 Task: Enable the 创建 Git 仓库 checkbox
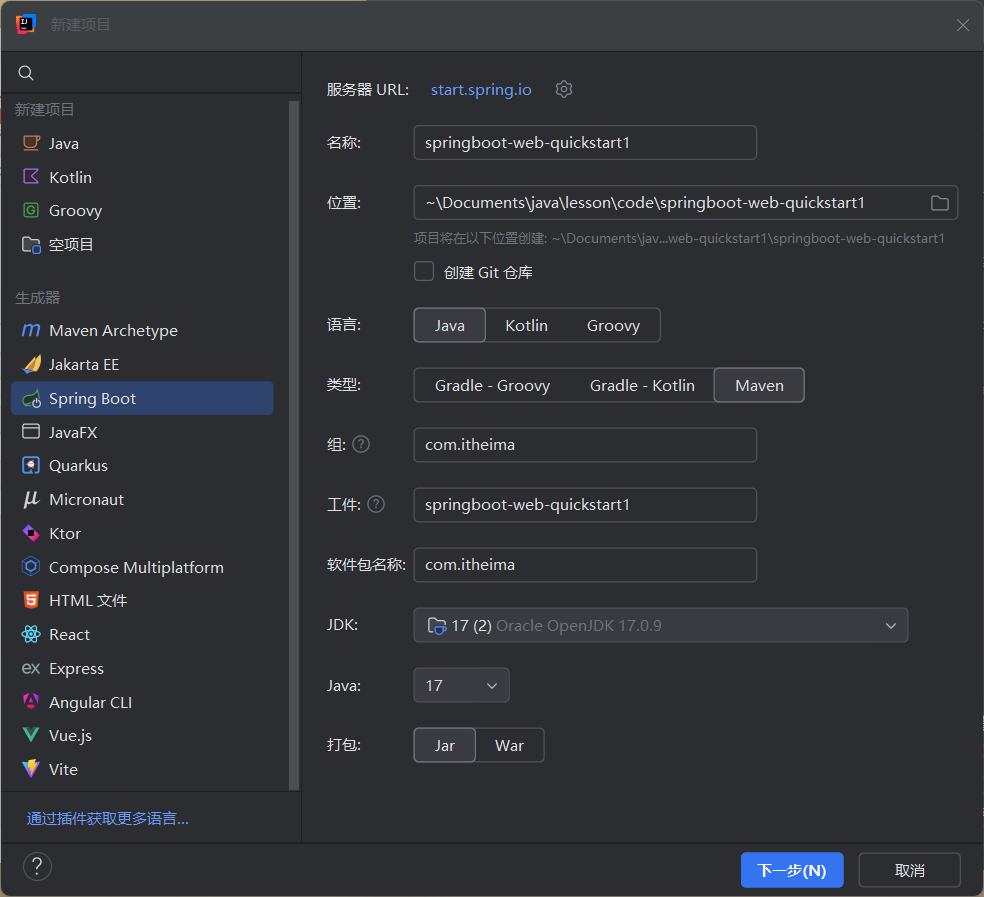tap(424, 271)
